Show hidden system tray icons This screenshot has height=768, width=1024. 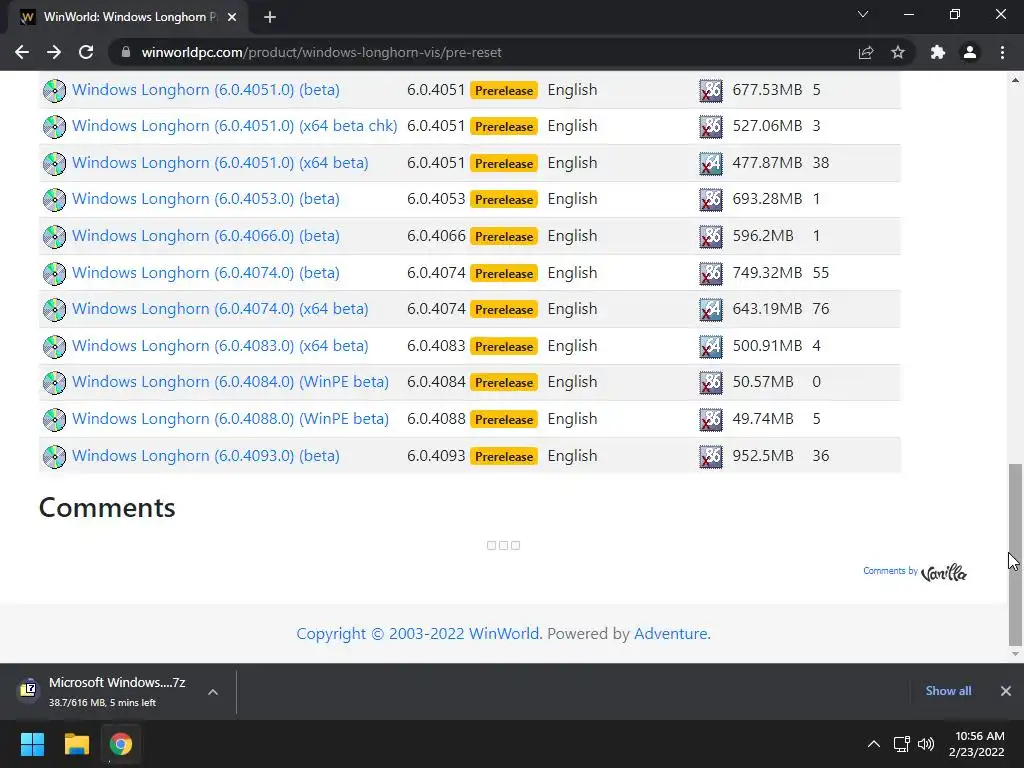coord(873,744)
